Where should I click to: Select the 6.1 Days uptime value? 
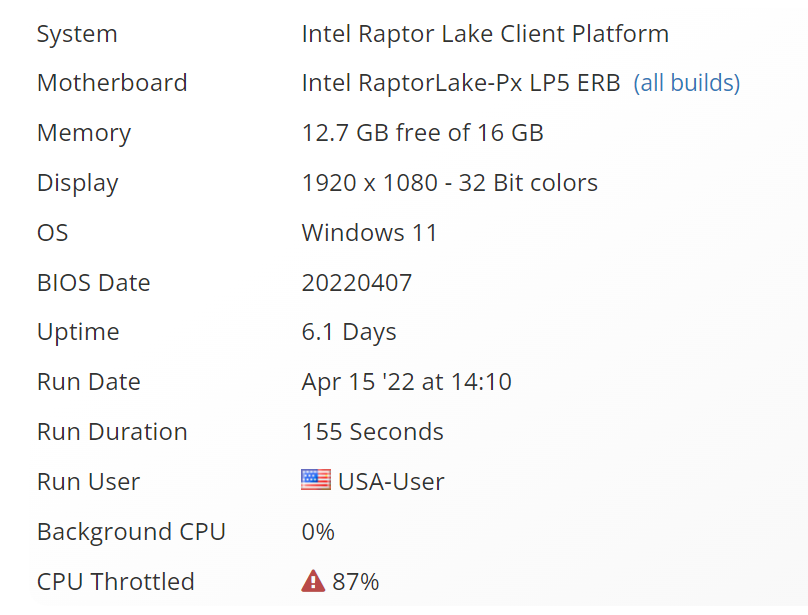click(349, 332)
